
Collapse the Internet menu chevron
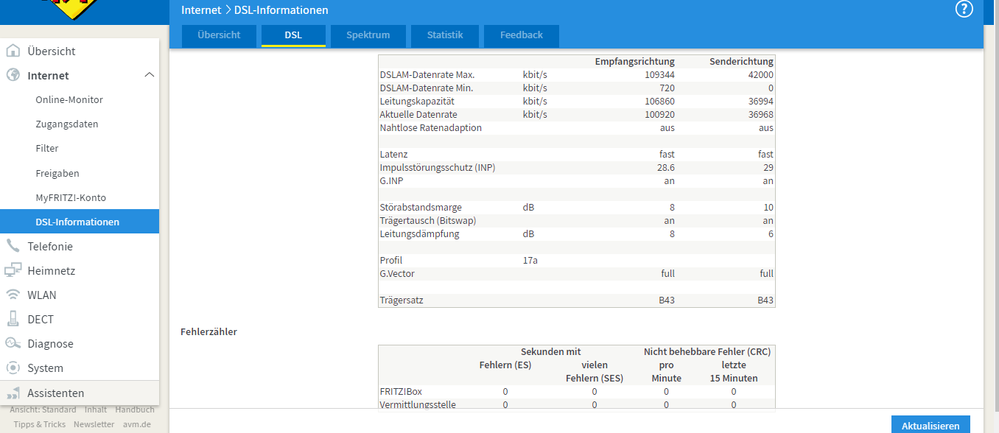pos(150,75)
